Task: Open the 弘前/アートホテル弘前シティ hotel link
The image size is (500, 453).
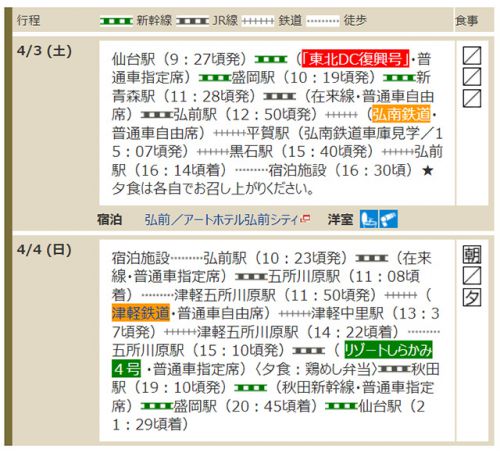Action: 221,220
